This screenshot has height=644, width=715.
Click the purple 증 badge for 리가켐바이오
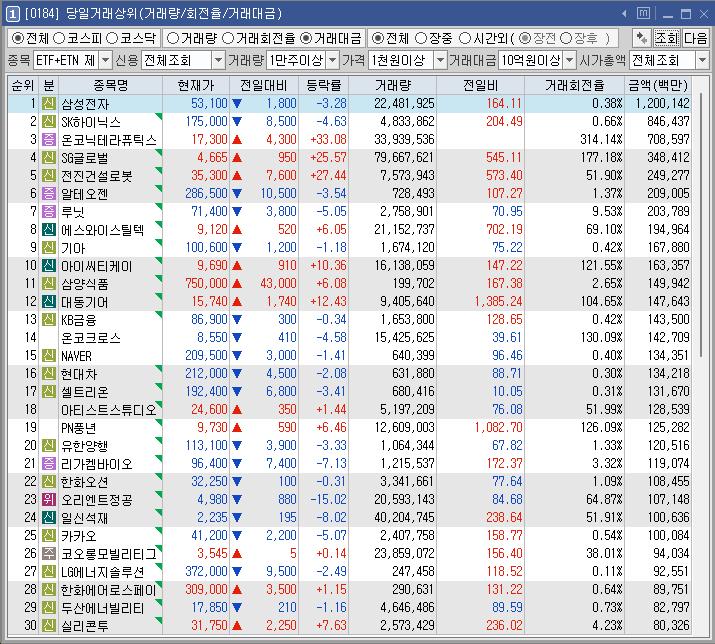[x=49, y=463]
